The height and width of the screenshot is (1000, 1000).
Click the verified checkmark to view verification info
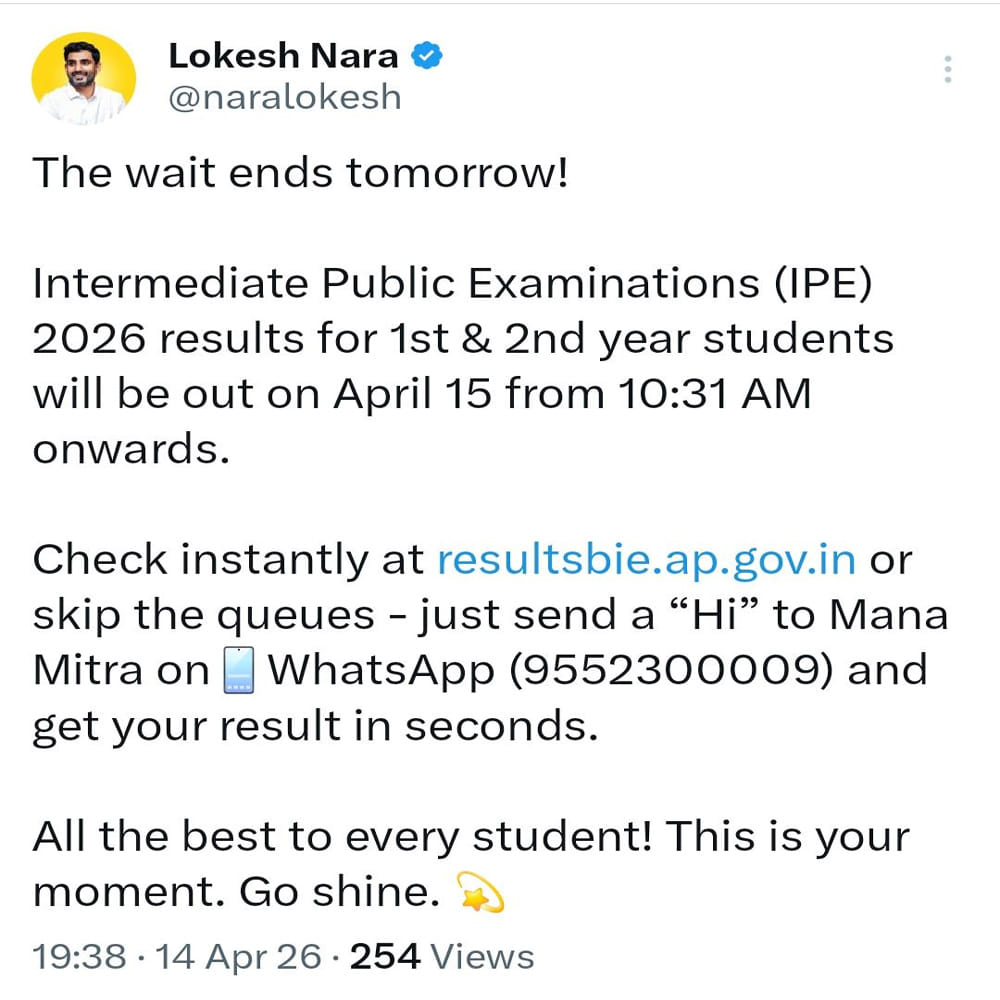[428, 55]
